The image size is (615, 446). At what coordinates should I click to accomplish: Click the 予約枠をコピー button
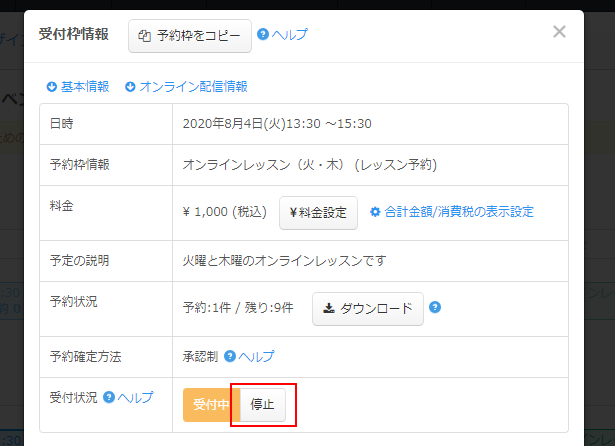[x=189, y=35]
